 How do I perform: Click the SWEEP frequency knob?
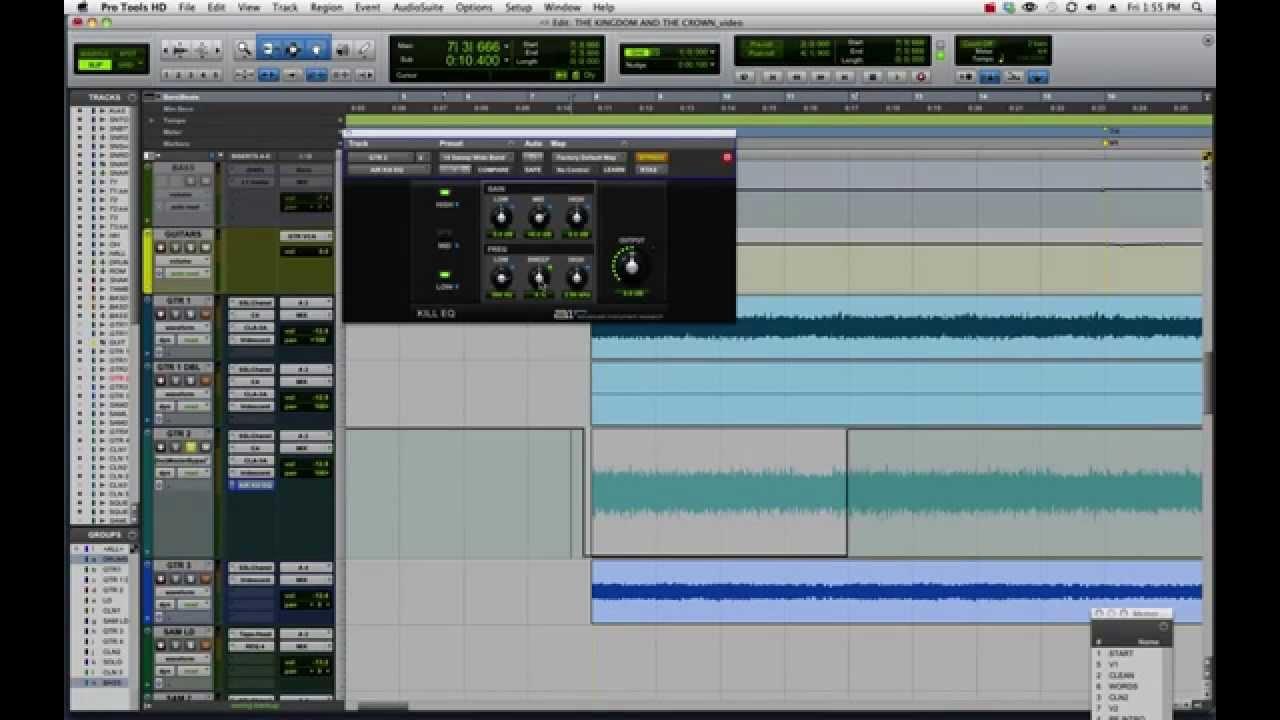point(539,277)
